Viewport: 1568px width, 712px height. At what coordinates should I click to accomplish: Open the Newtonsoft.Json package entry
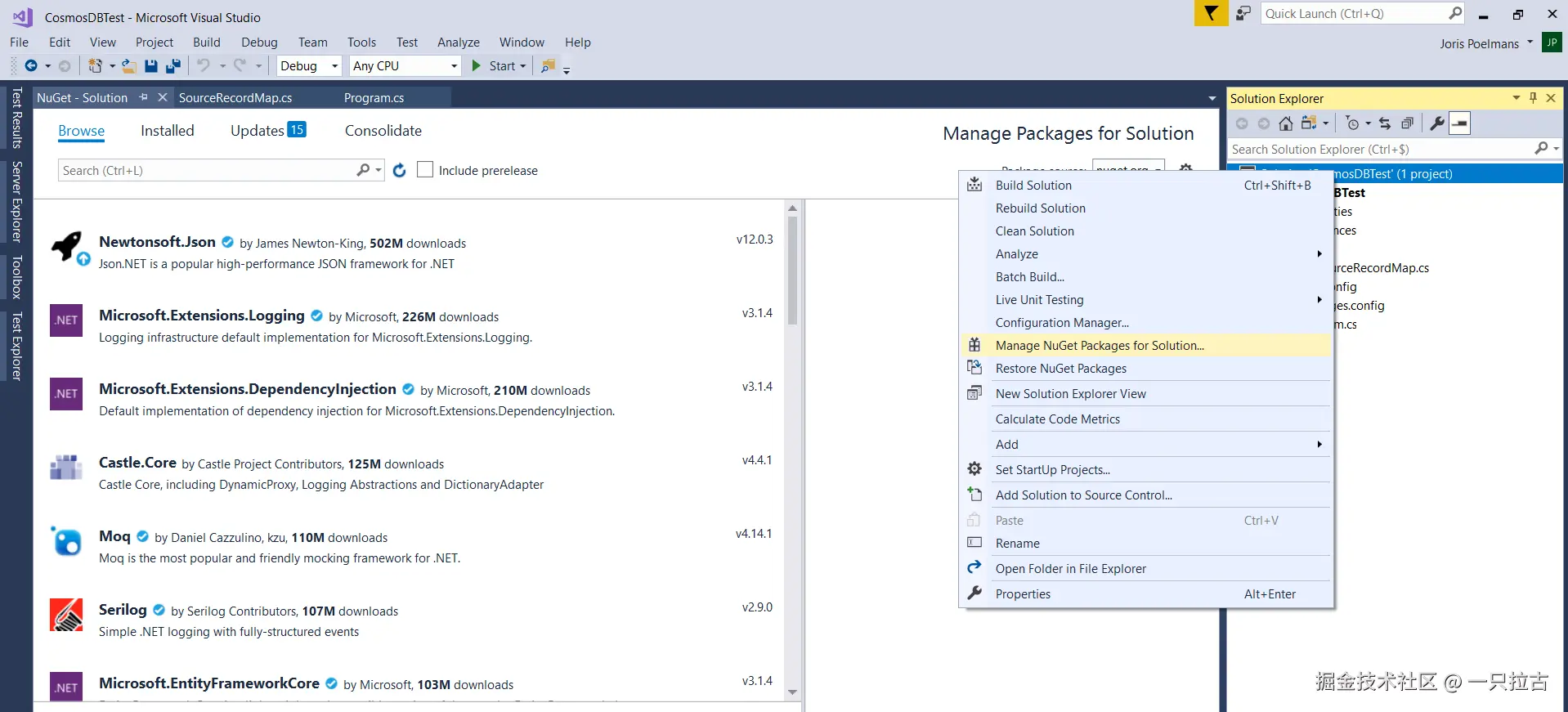(157, 242)
